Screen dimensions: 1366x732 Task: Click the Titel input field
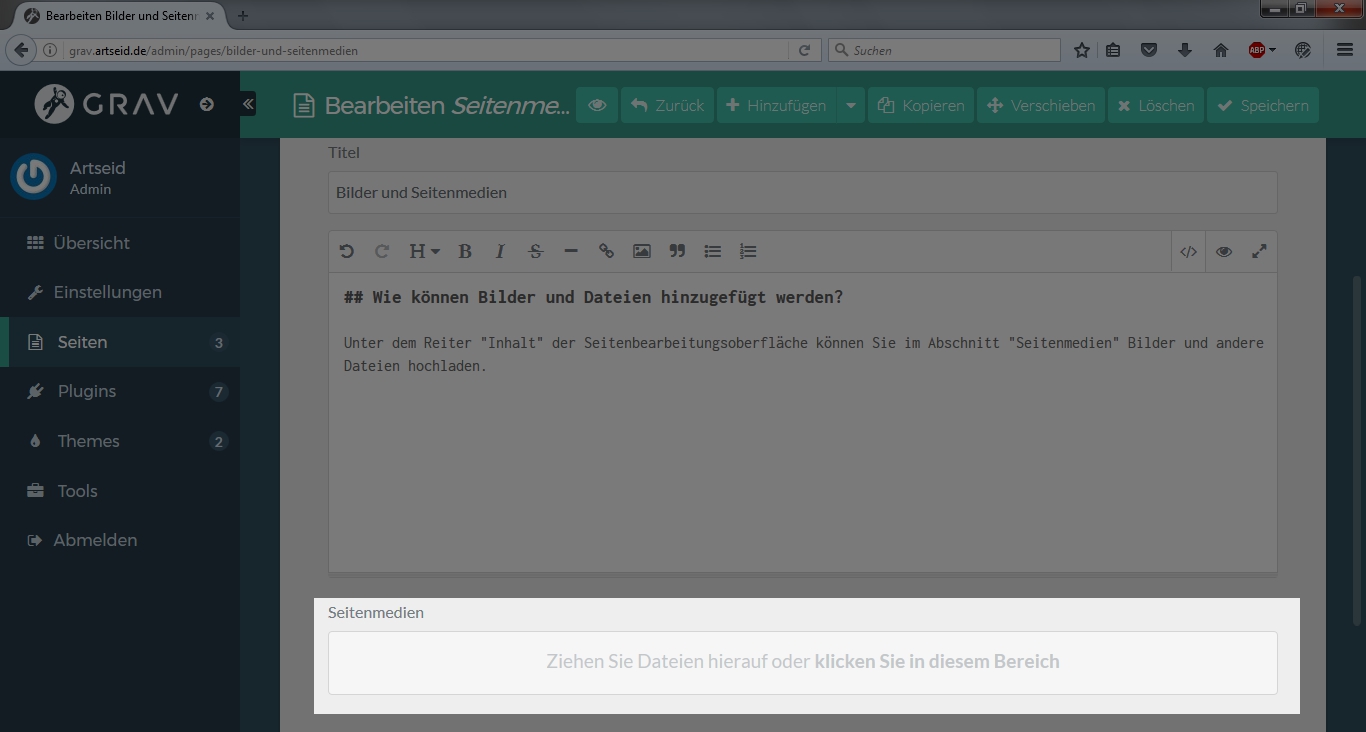(802, 192)
